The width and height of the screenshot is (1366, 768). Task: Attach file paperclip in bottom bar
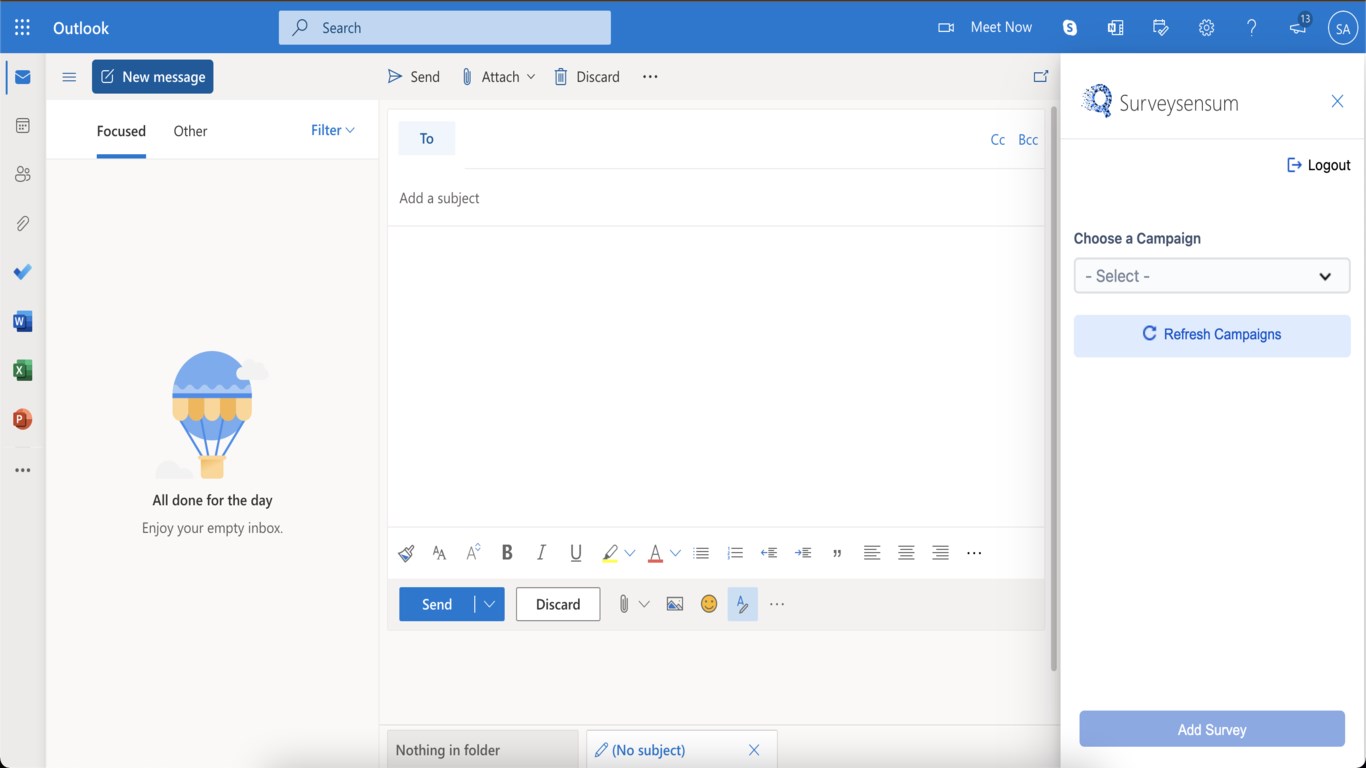click(623, 604)
